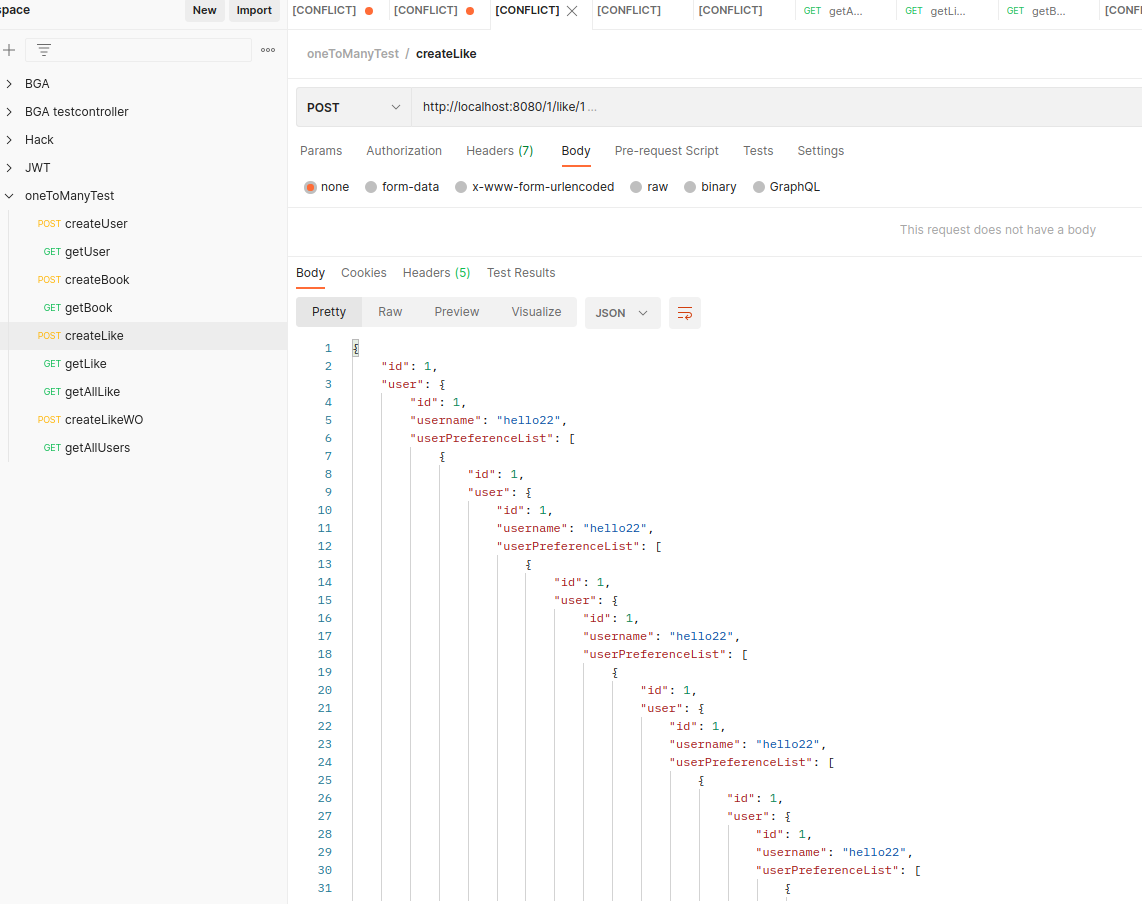
Task: Expand the BGA testcontroller collection
Action: pos(9,111)
